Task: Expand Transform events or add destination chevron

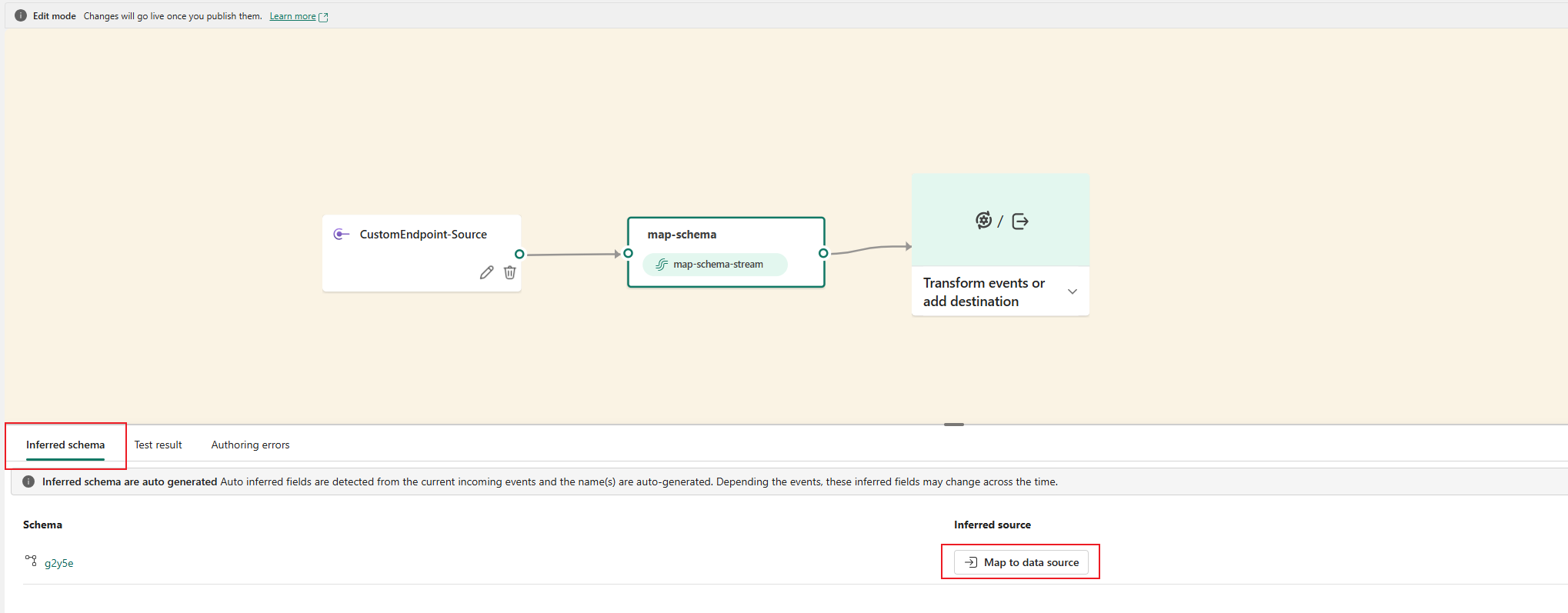Action: pos(1073,292)
